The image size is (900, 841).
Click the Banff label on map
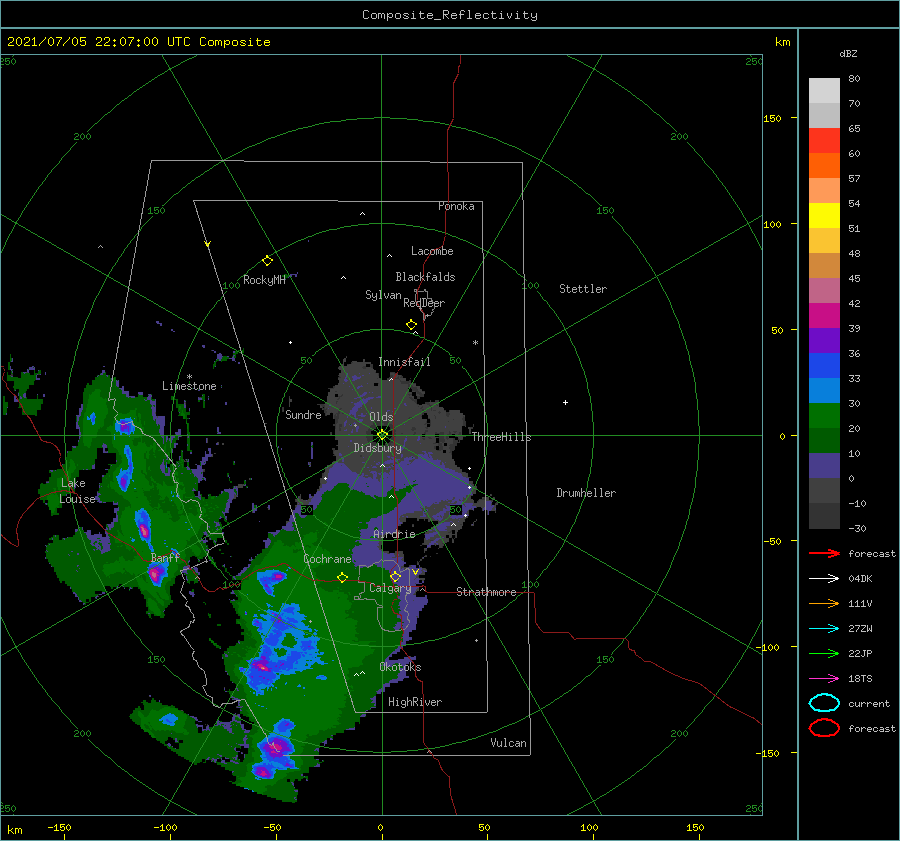pyautogui.click(x=165, y=557)
